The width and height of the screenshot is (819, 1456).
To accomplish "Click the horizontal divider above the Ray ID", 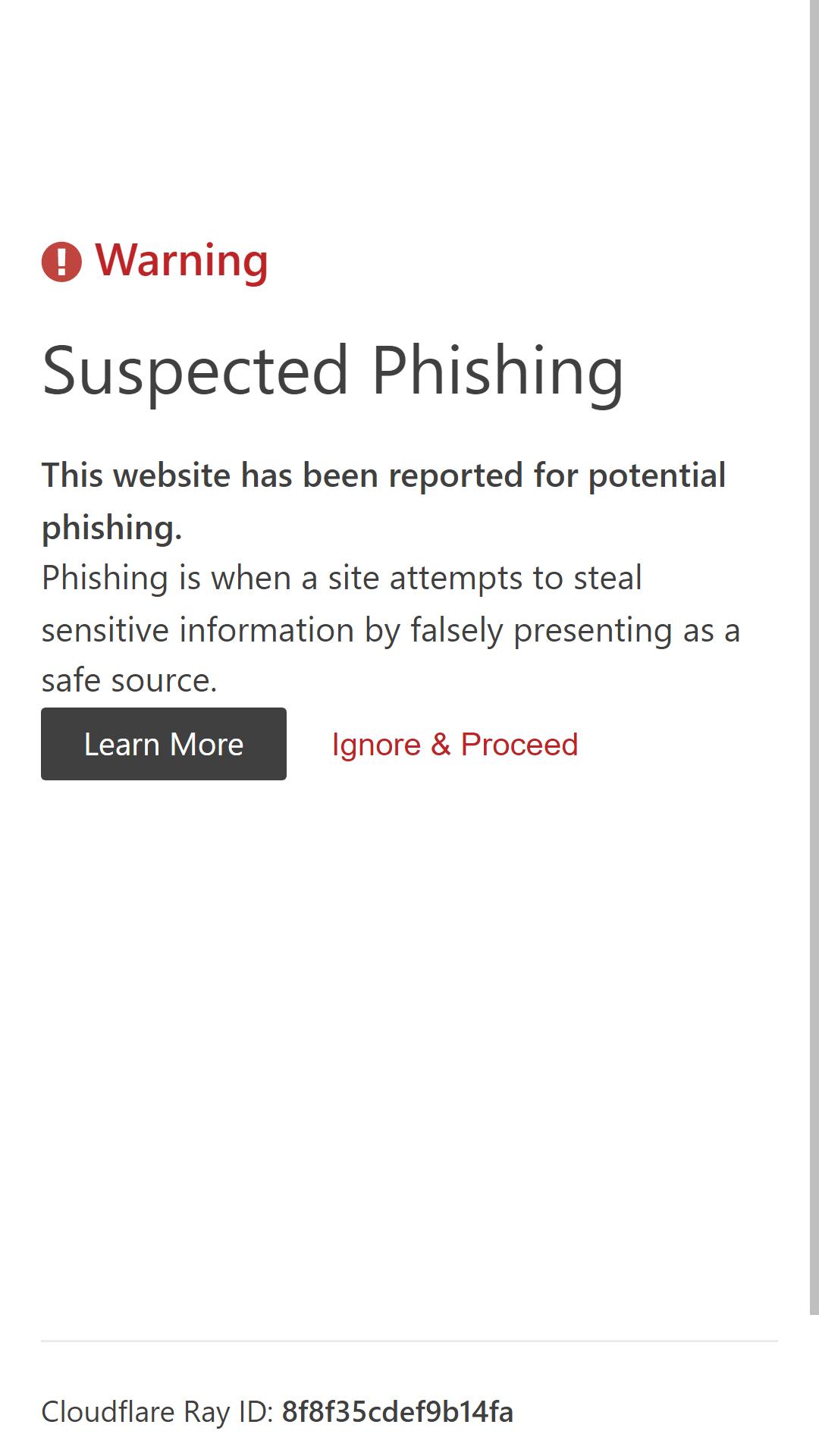I will coord(409,1341).
